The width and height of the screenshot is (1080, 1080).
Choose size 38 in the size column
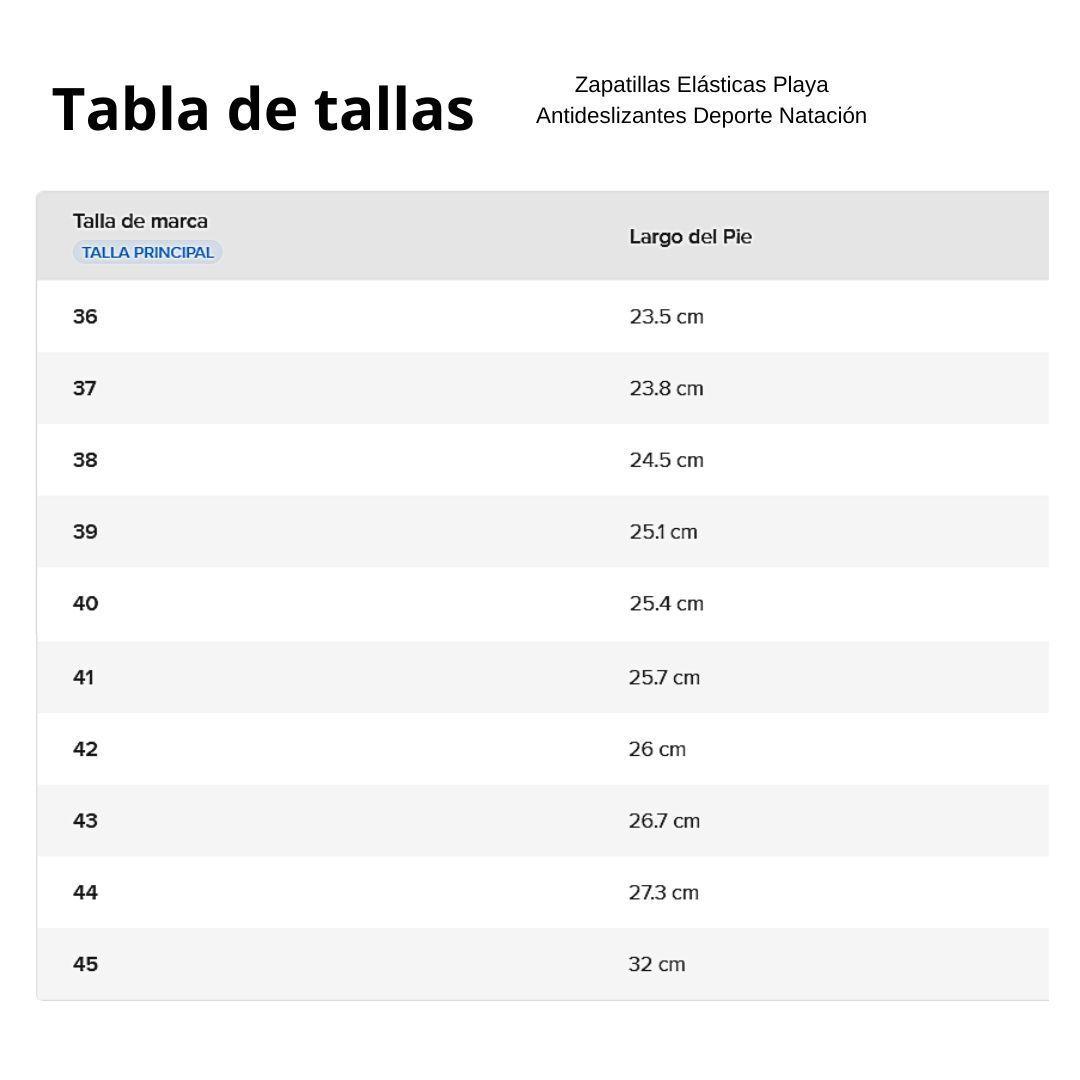85,460
